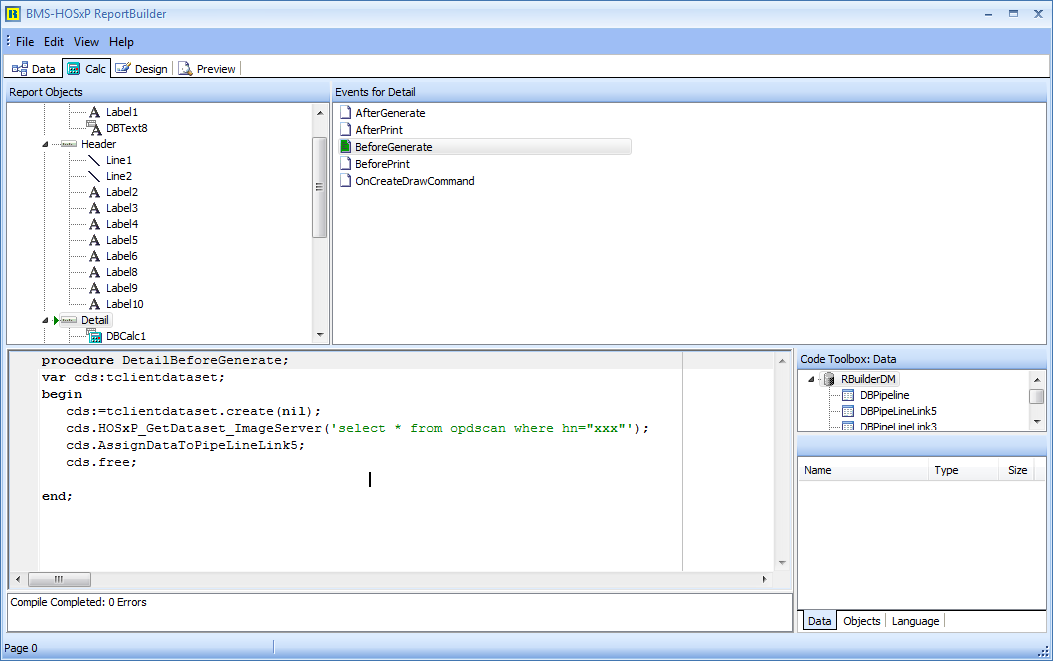1053x661 pixels.
Task: Click the BeforePrint event page icon
Action: (x=346, y=163)
